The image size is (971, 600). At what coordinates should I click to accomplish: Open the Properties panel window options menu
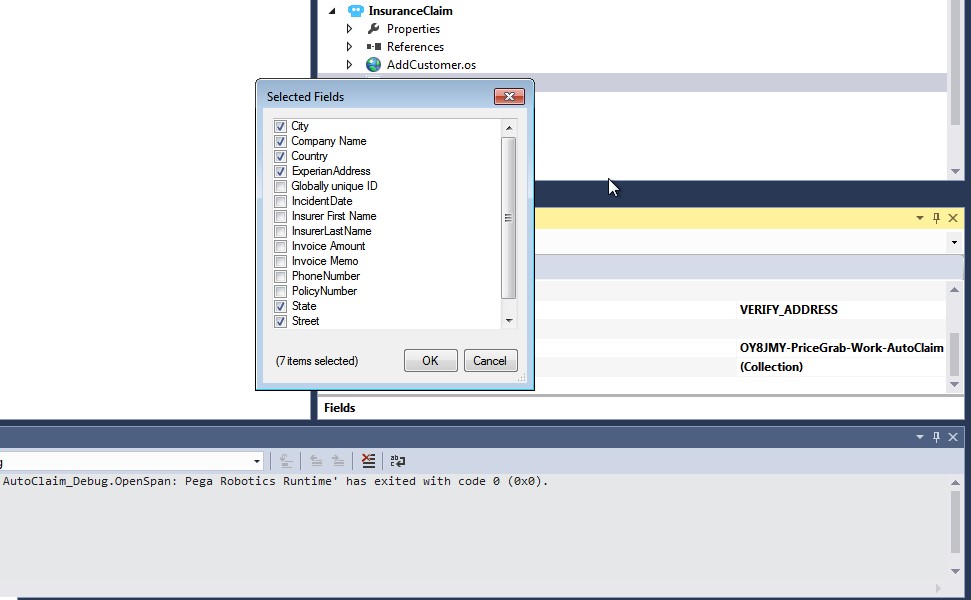920,218
